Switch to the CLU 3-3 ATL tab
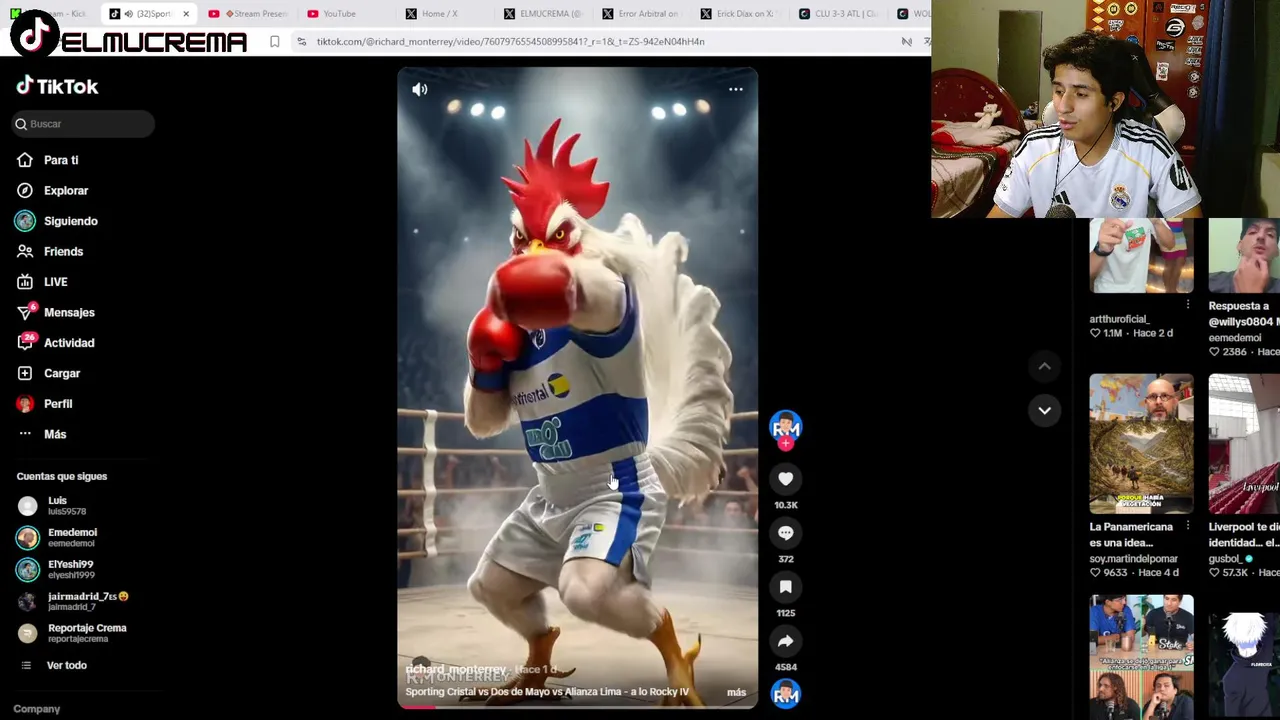The height and width of the screenshot is (720, 1280). click(838, 14)
